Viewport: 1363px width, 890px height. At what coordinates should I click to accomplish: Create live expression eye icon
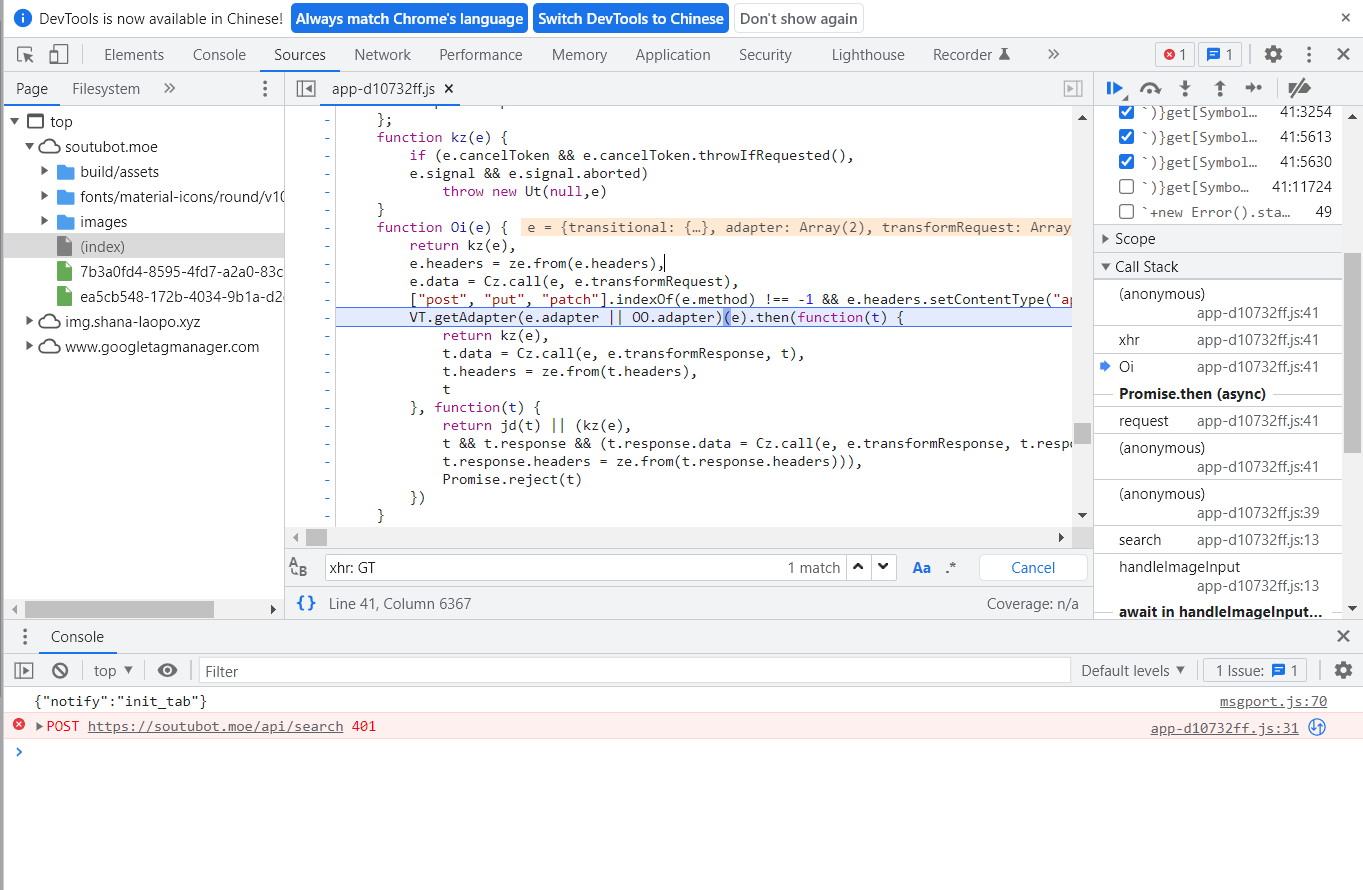(x=168, y=671)
